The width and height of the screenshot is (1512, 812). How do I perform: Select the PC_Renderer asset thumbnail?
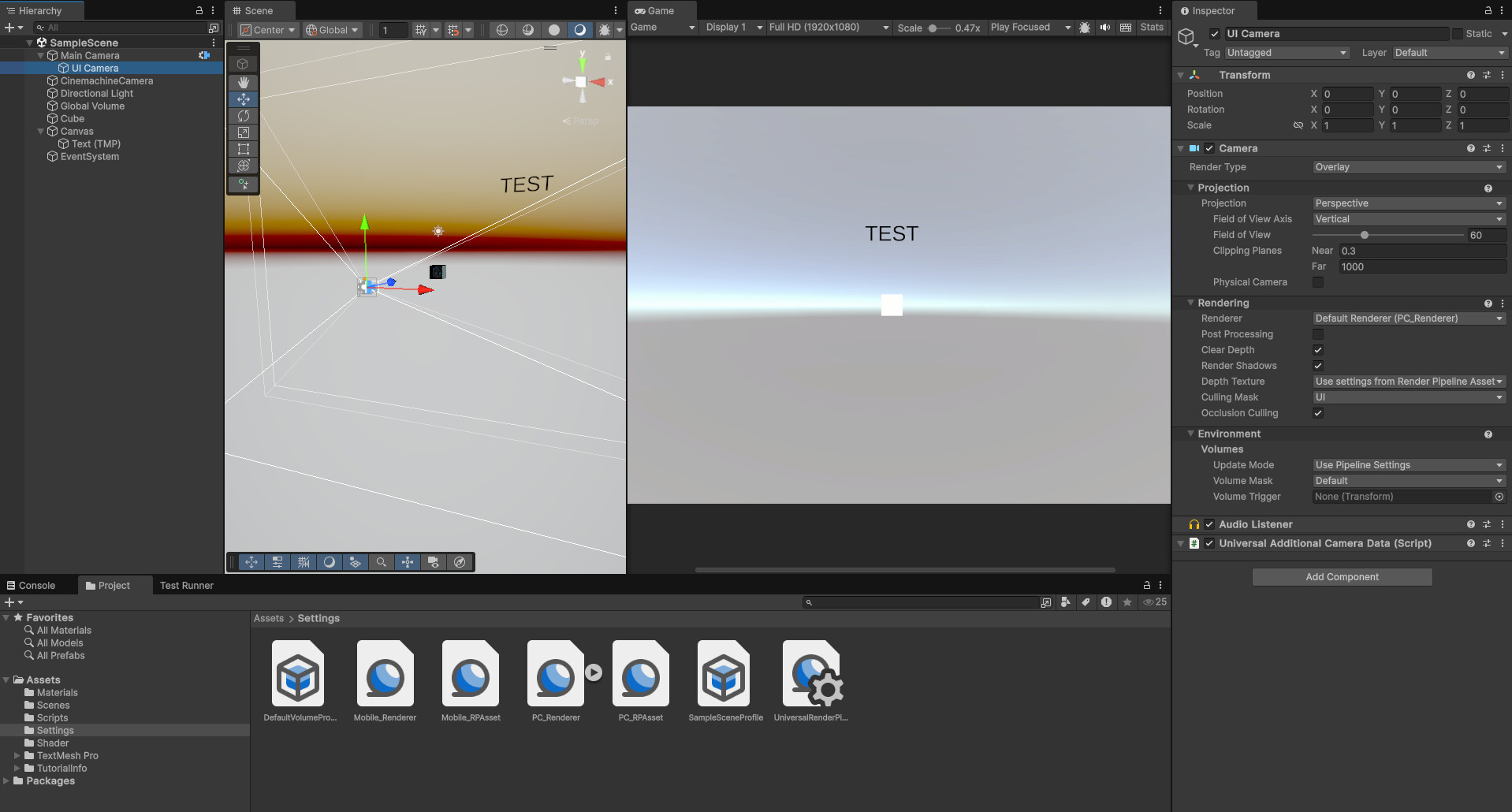[555, 674]
